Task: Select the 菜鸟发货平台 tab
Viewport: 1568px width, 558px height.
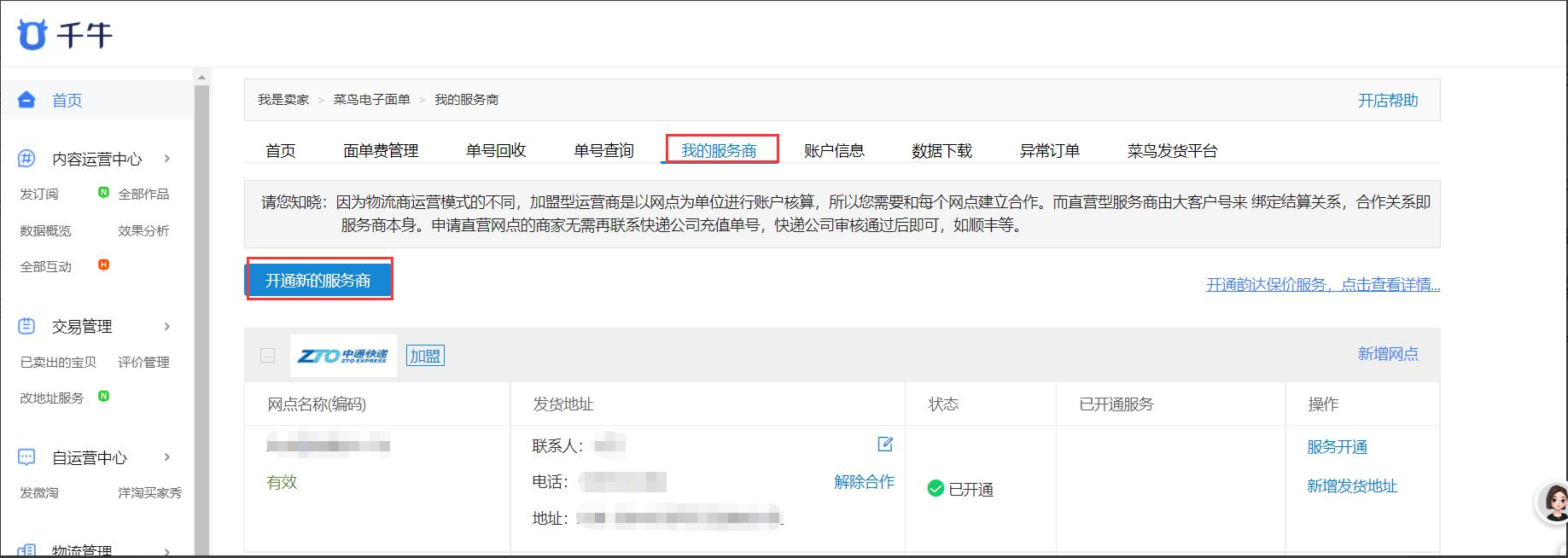Action: point(1172,151)
